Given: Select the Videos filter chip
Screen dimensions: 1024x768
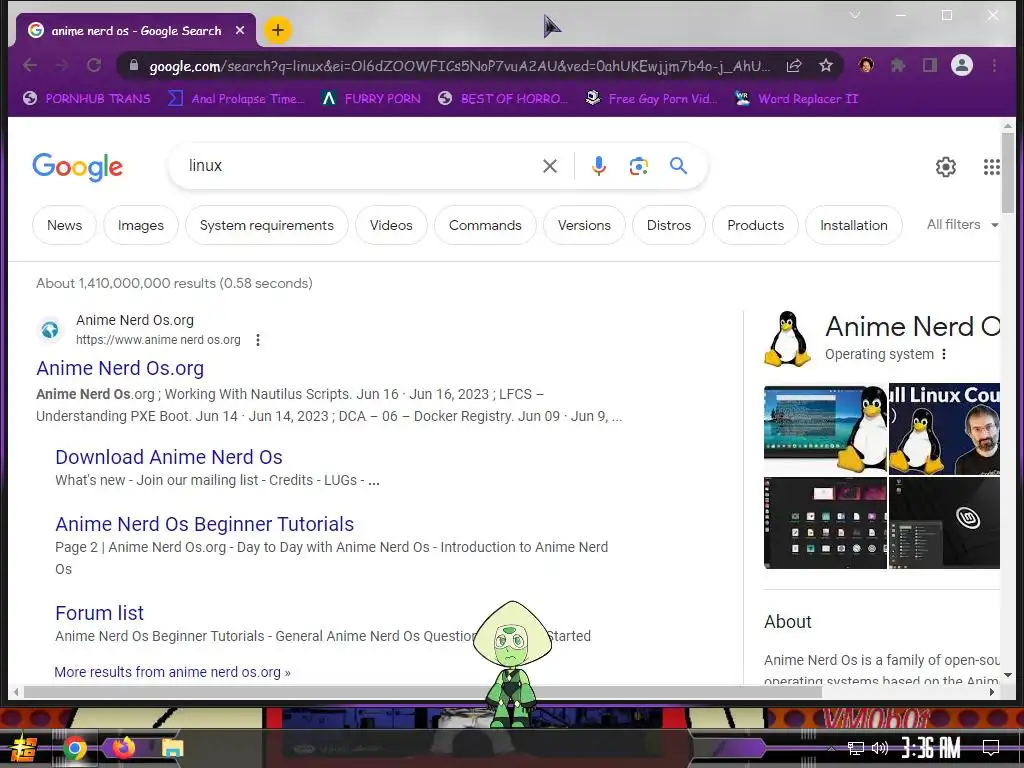Looking at the screenshot, I should tap(391, 225).
